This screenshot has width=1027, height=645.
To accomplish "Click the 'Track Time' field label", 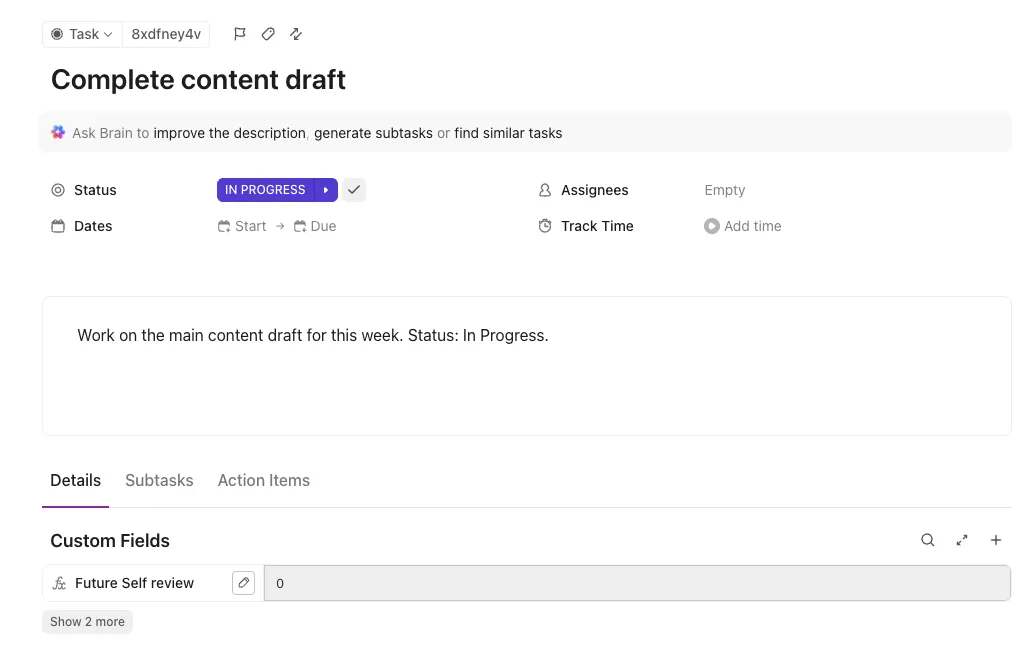I will click(597, 226).
